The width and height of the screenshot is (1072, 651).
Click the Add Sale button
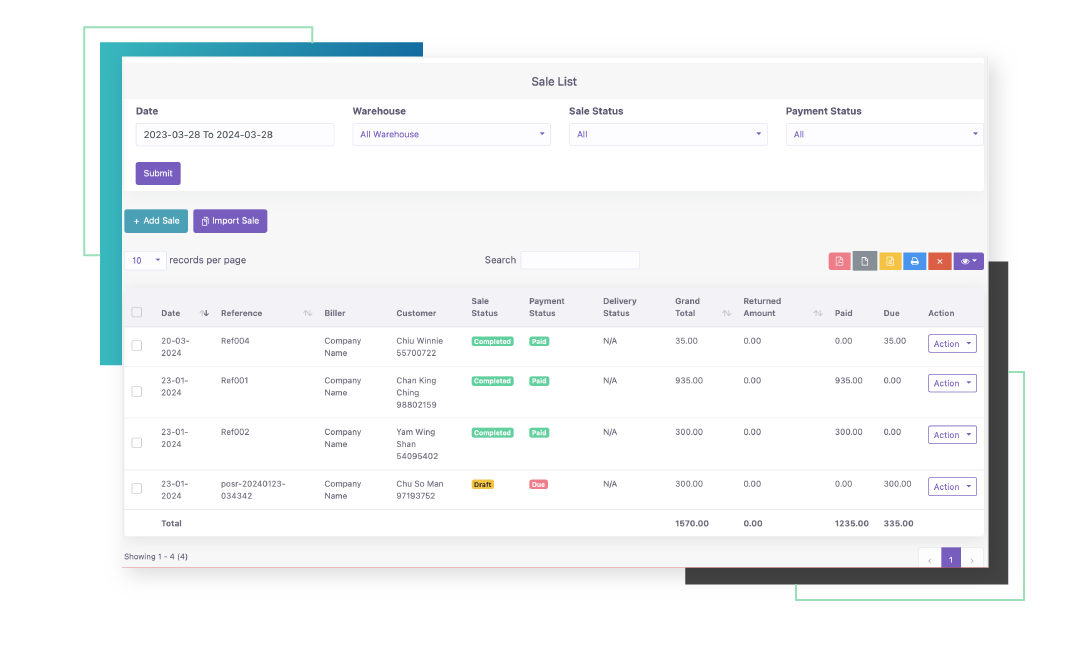point(156,221)
